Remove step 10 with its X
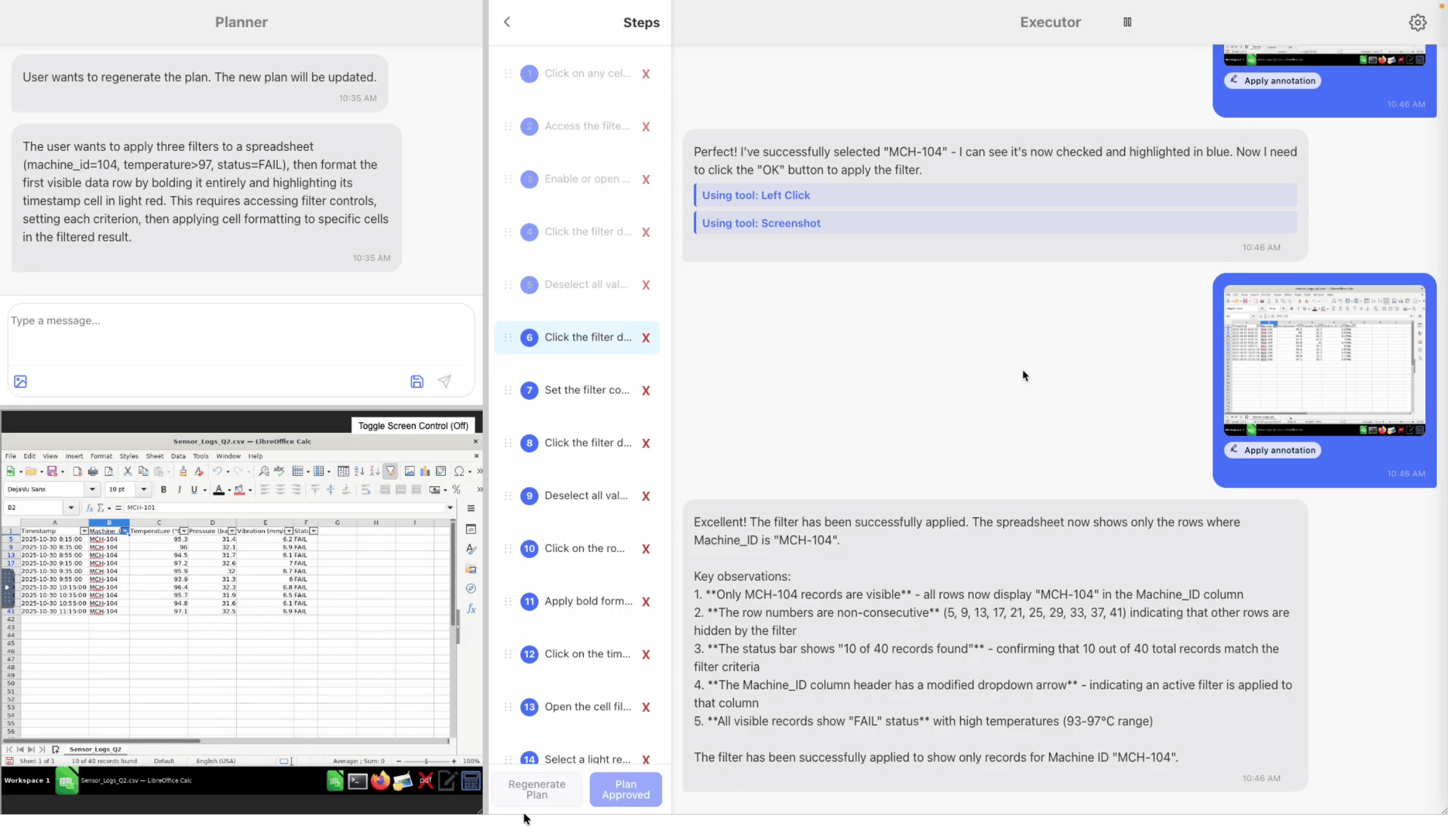The width and height of the screenshot is (1448, 840). (x=645, y=549)
